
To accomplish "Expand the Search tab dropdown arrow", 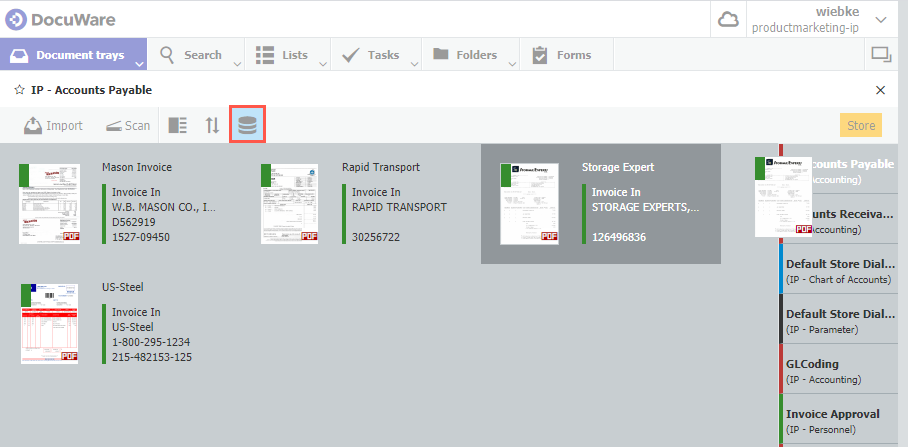I will tap(237, 63).
